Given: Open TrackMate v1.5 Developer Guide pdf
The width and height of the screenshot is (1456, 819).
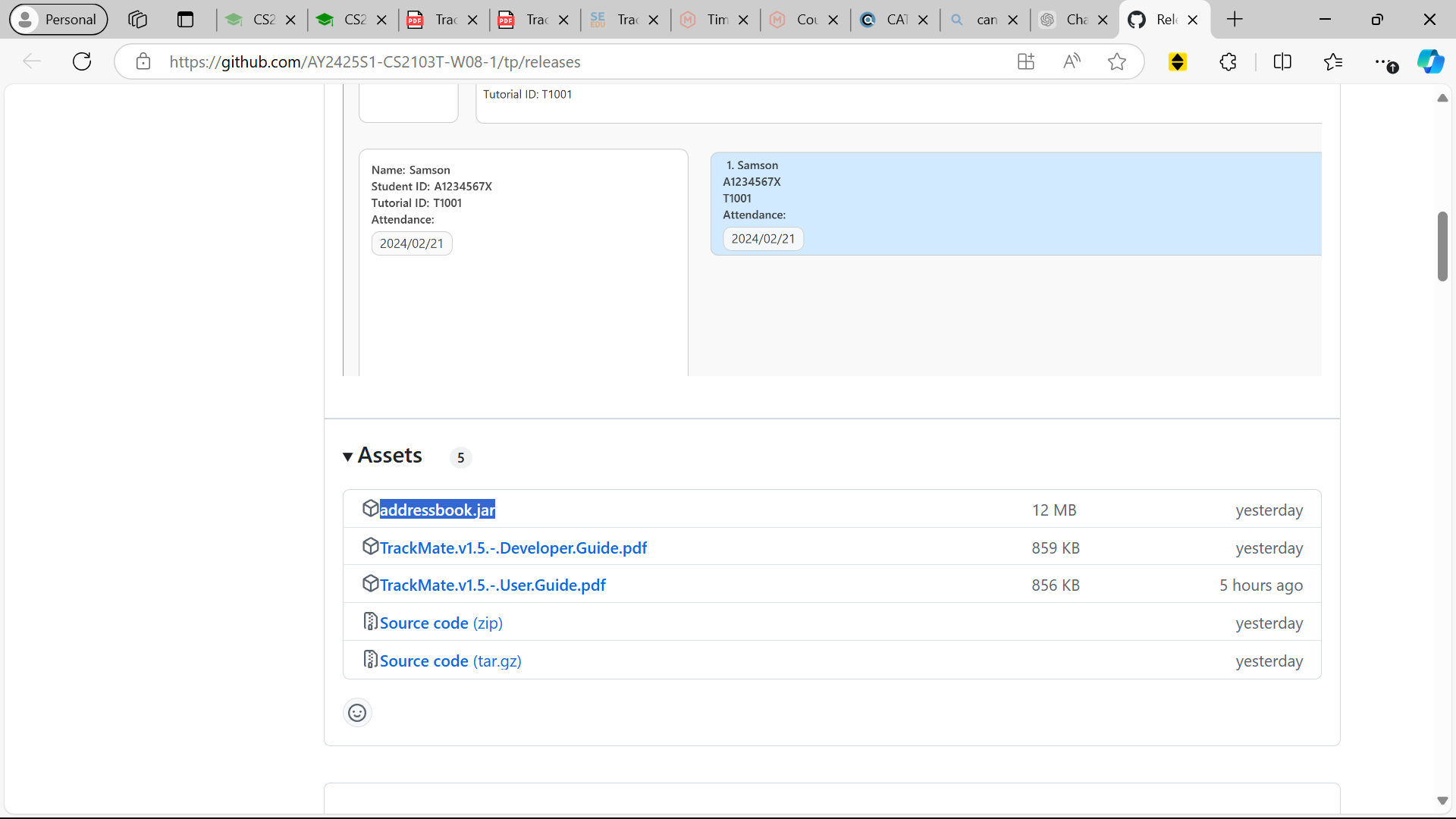Looking at the screenshot, I should 513,548.
